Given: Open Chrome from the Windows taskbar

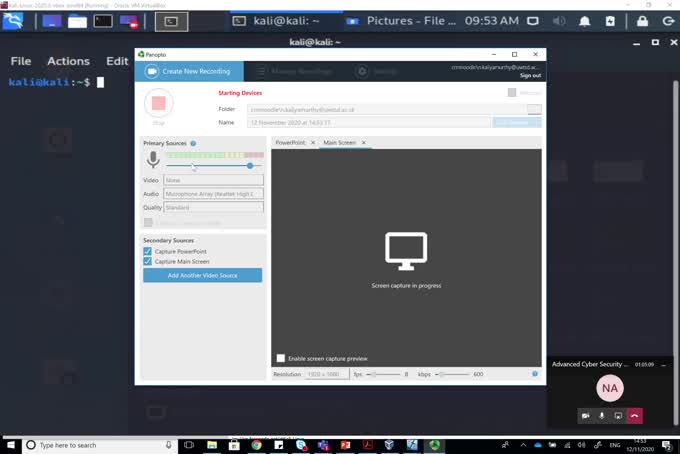Looking at the screenshot, I should click(x=257, y=445).
